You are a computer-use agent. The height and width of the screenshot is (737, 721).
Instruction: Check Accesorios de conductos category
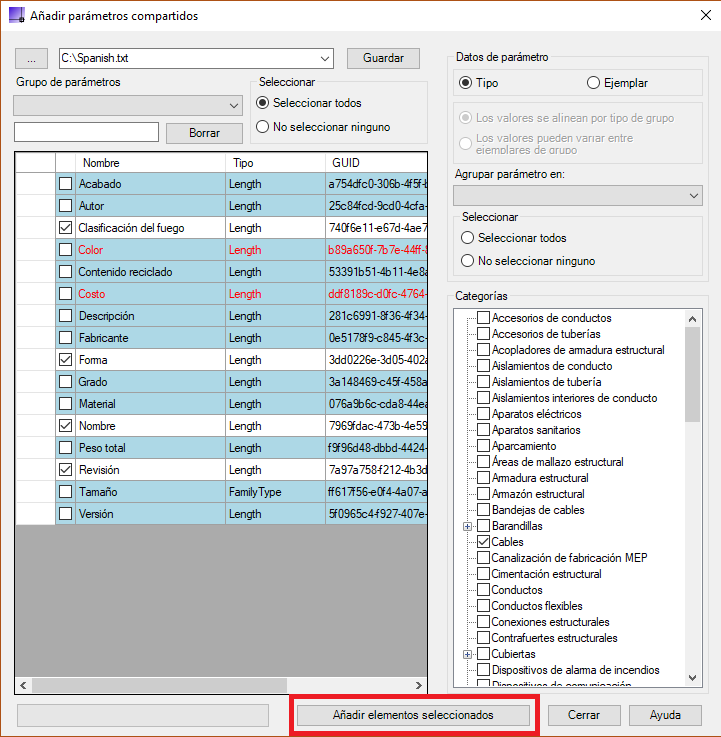point(484,318)
